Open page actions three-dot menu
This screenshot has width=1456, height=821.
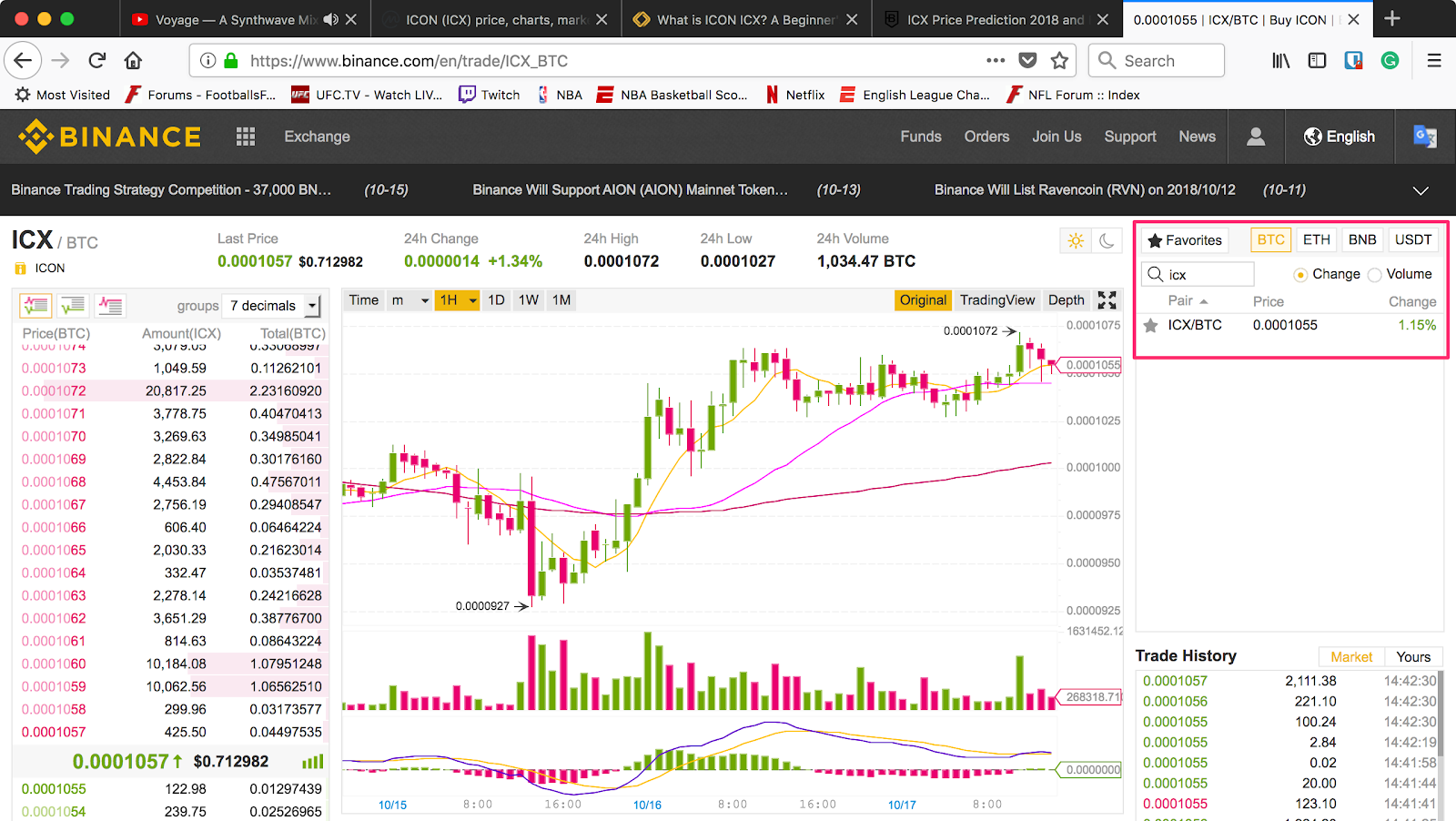pyautogui.click(x=996, y=61)
